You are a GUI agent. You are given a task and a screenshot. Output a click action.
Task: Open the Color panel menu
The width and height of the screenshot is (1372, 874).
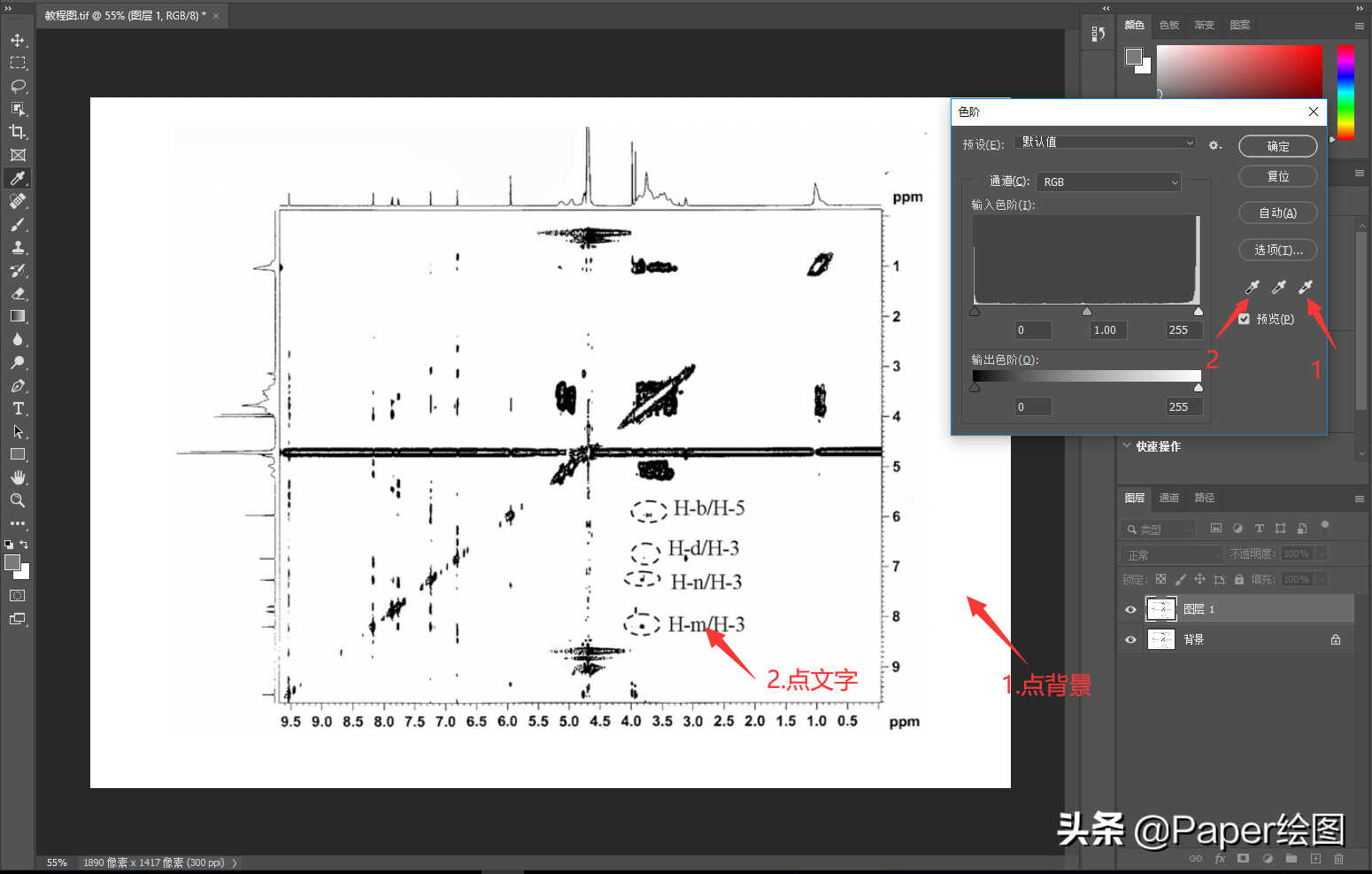click(1360, 26)
